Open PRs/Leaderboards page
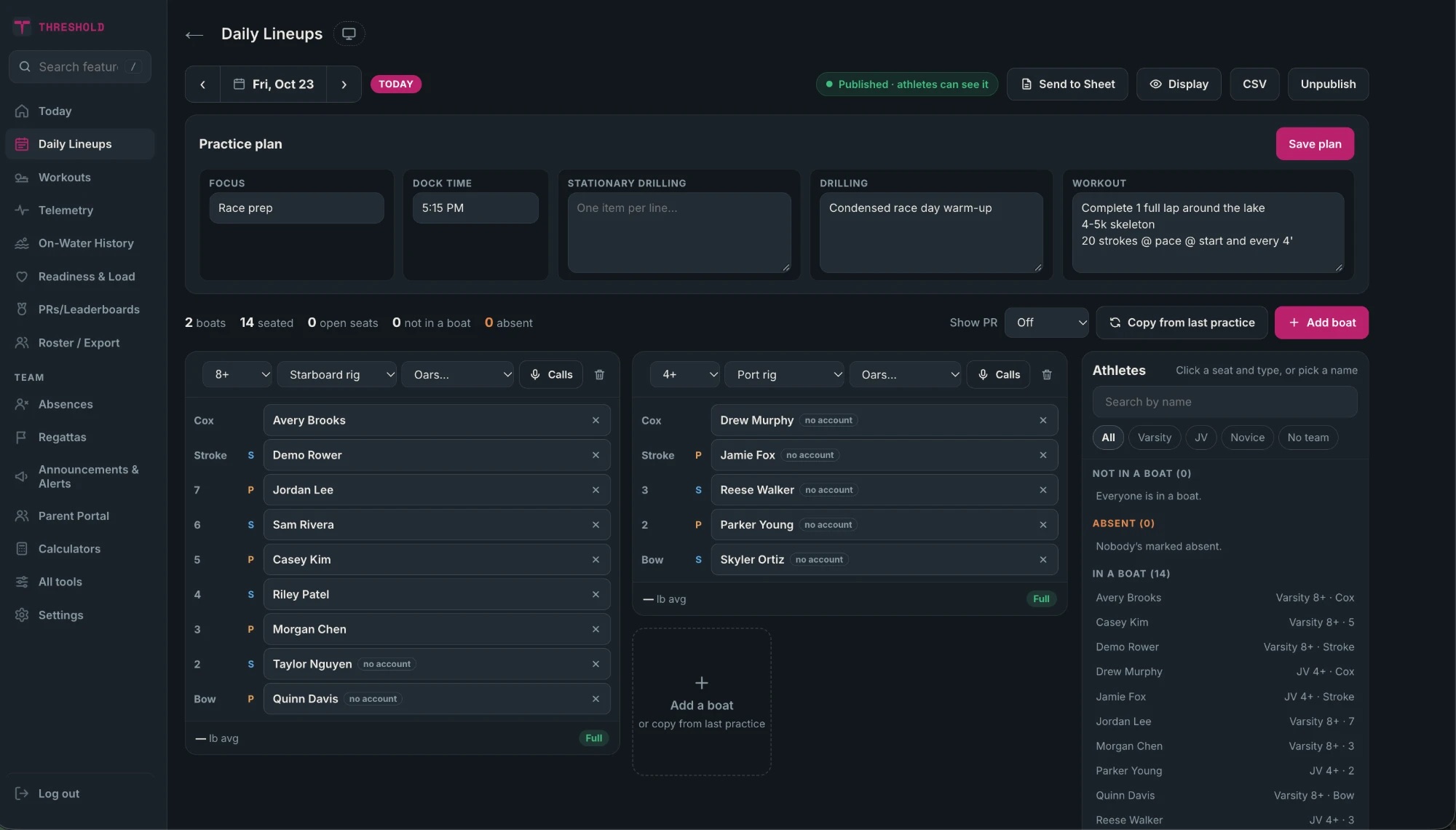The height and width of the screenshot is (830, 1456). point(80,309)
